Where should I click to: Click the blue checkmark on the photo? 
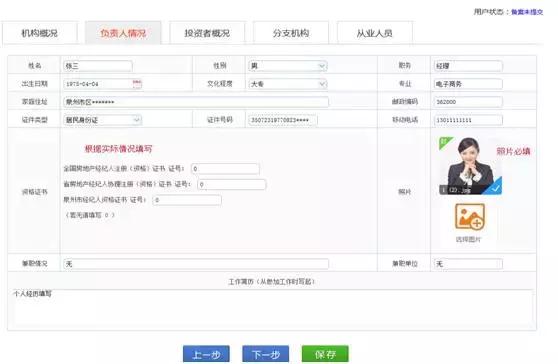(495, 189)
